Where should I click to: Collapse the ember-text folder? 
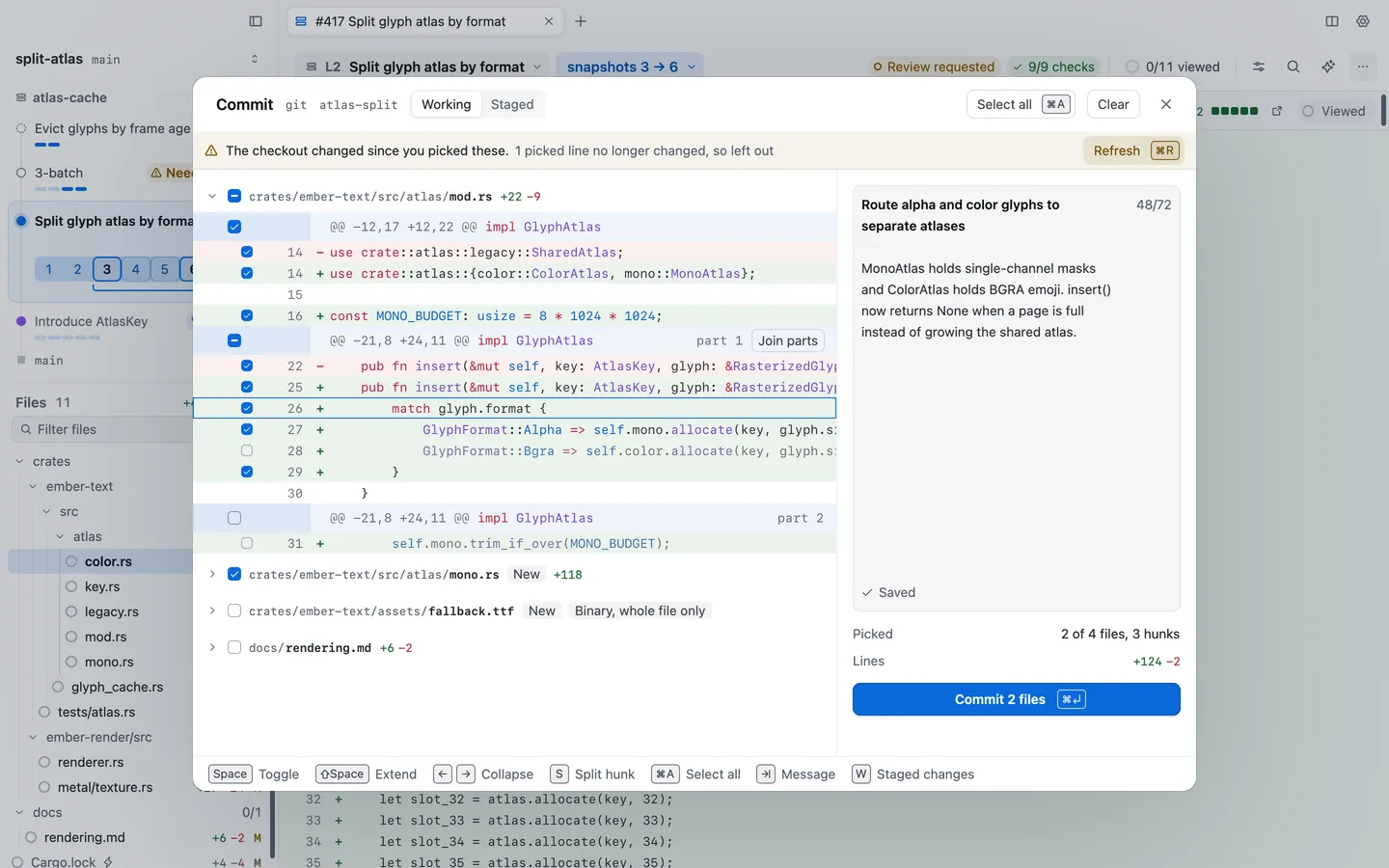click(x=34, y=486)
